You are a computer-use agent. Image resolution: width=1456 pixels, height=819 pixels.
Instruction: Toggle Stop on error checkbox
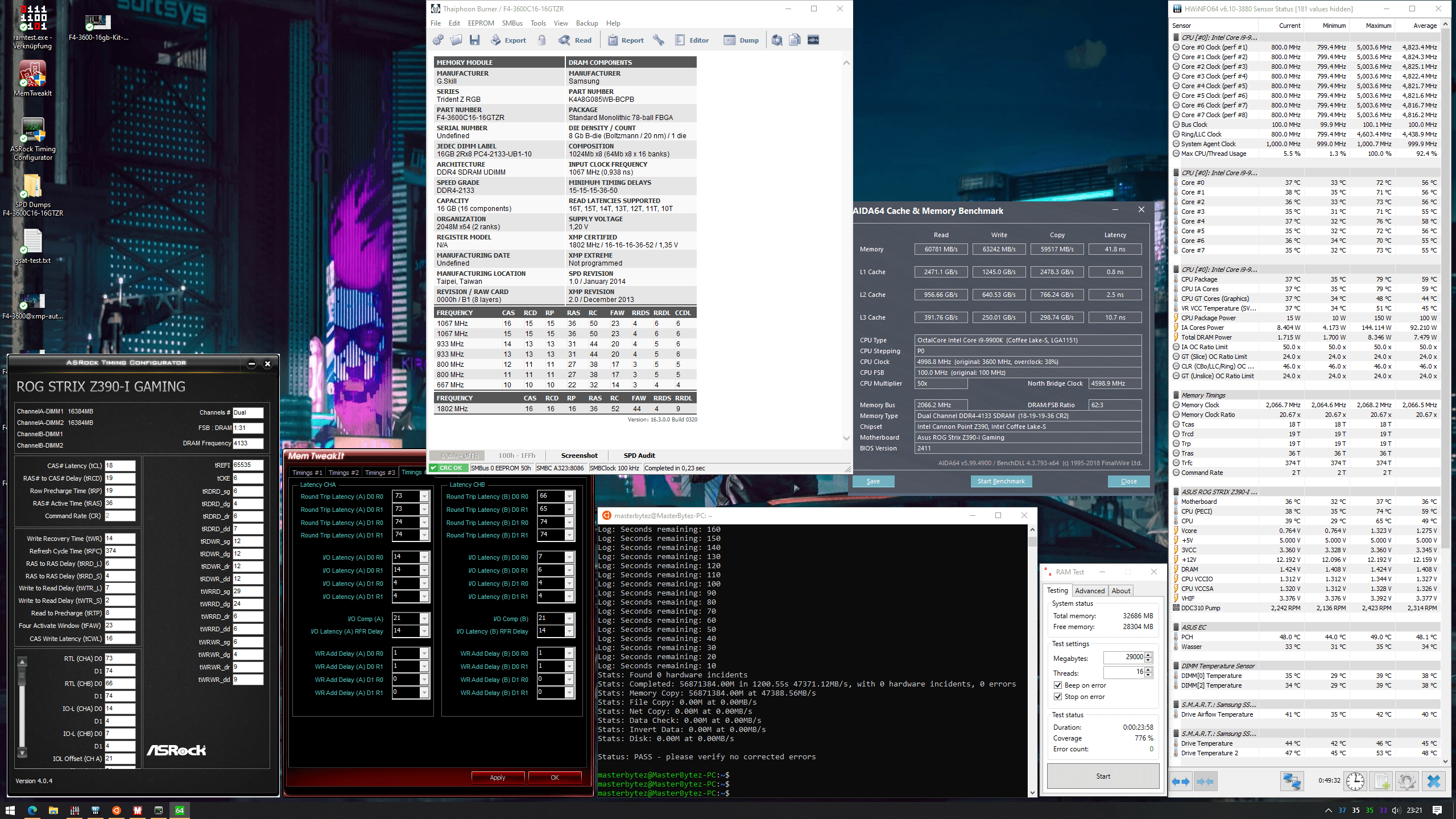coord(1058,697)
